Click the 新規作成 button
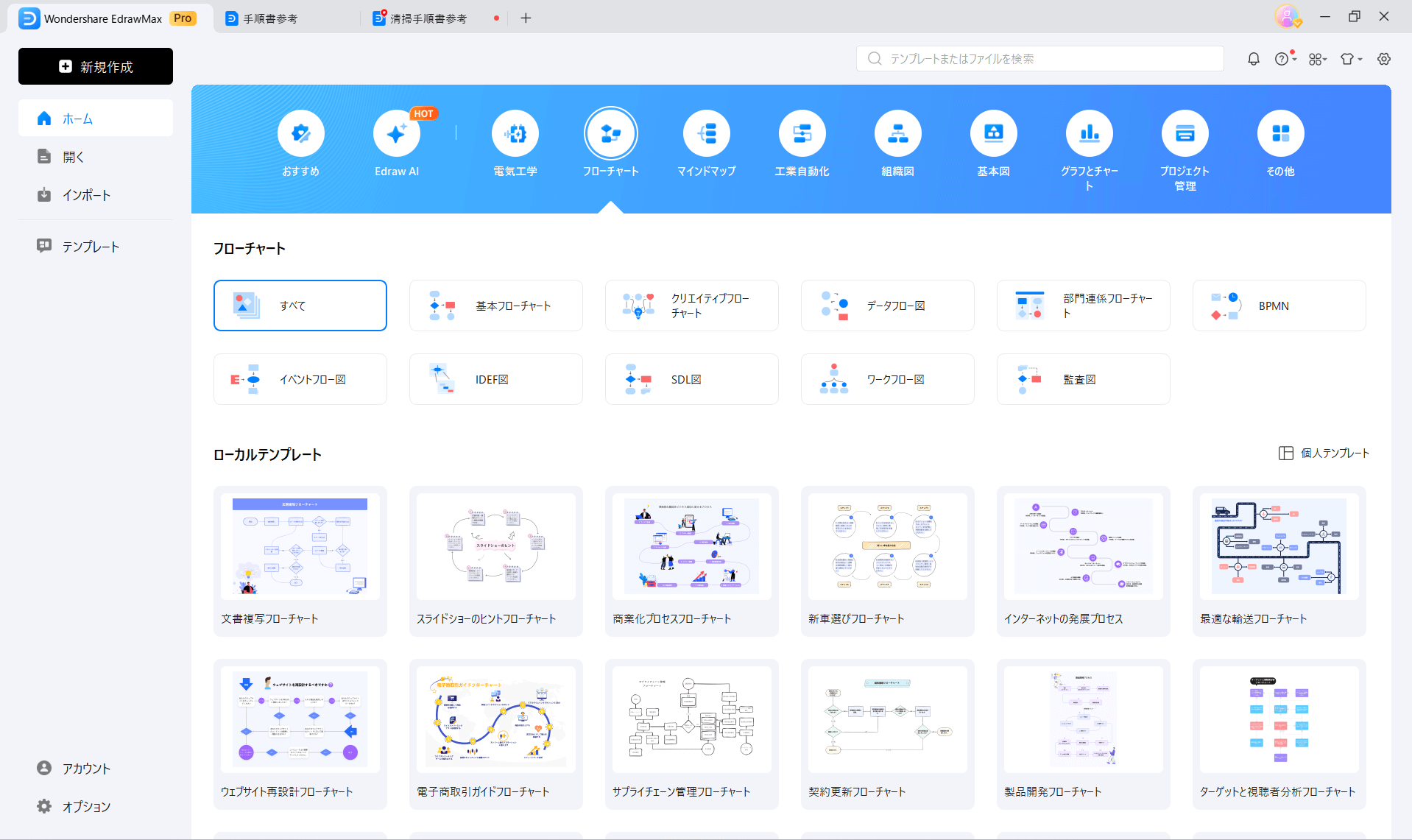Viewport: 1412px width, 840px height. point(96,66)
